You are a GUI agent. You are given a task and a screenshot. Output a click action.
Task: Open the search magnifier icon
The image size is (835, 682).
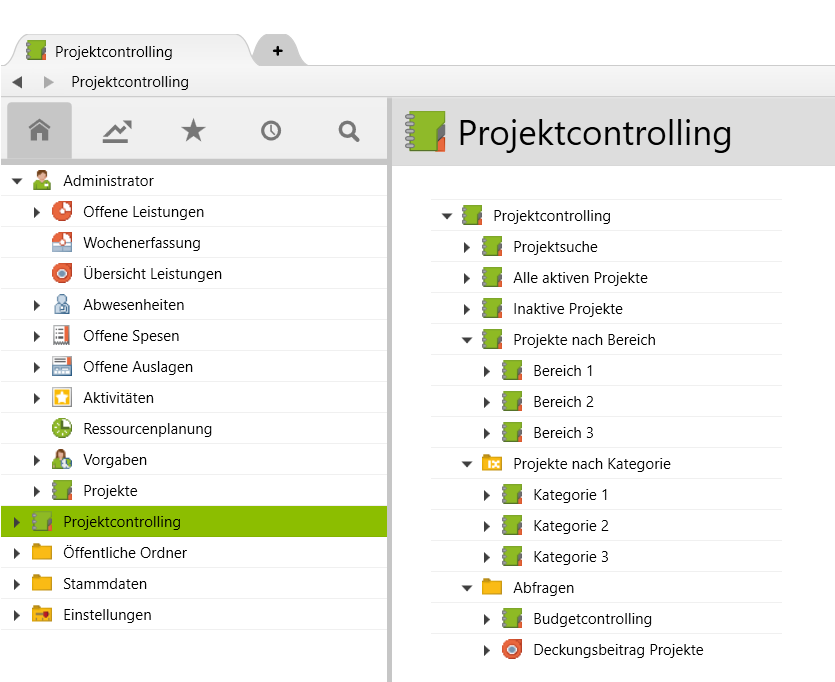coord(347,130)
